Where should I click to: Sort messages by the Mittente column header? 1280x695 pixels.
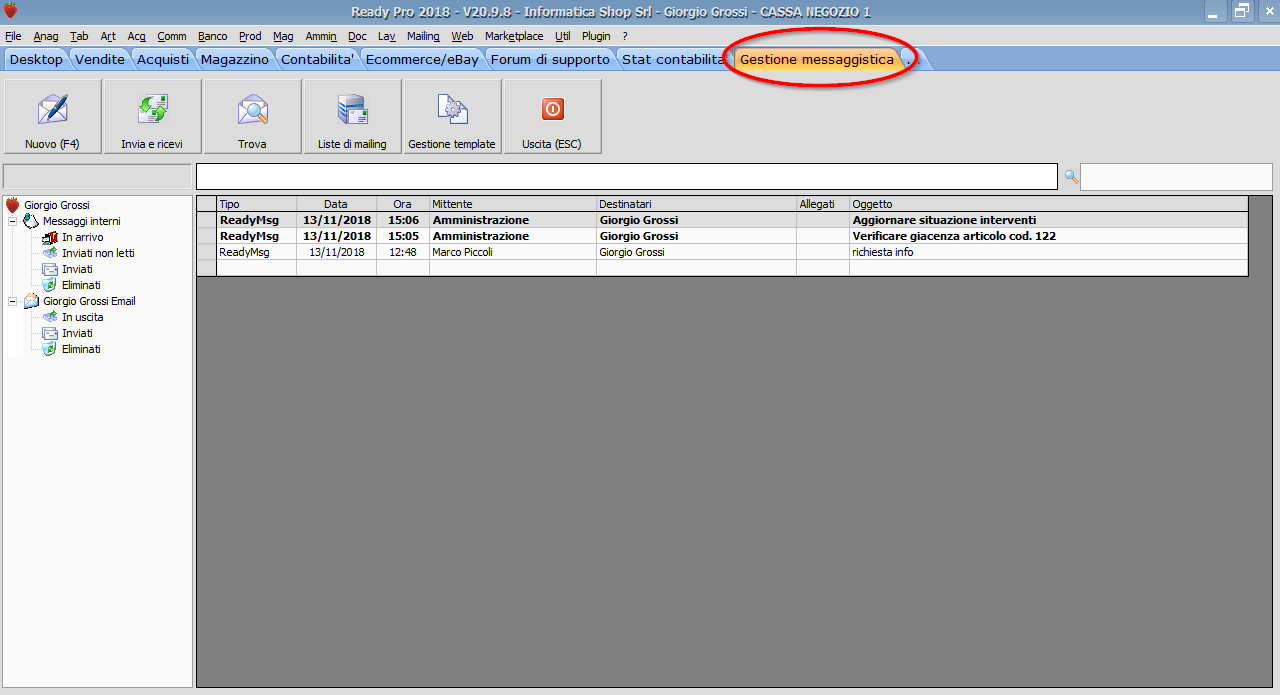pyautogui.click(x=513, y=204)
